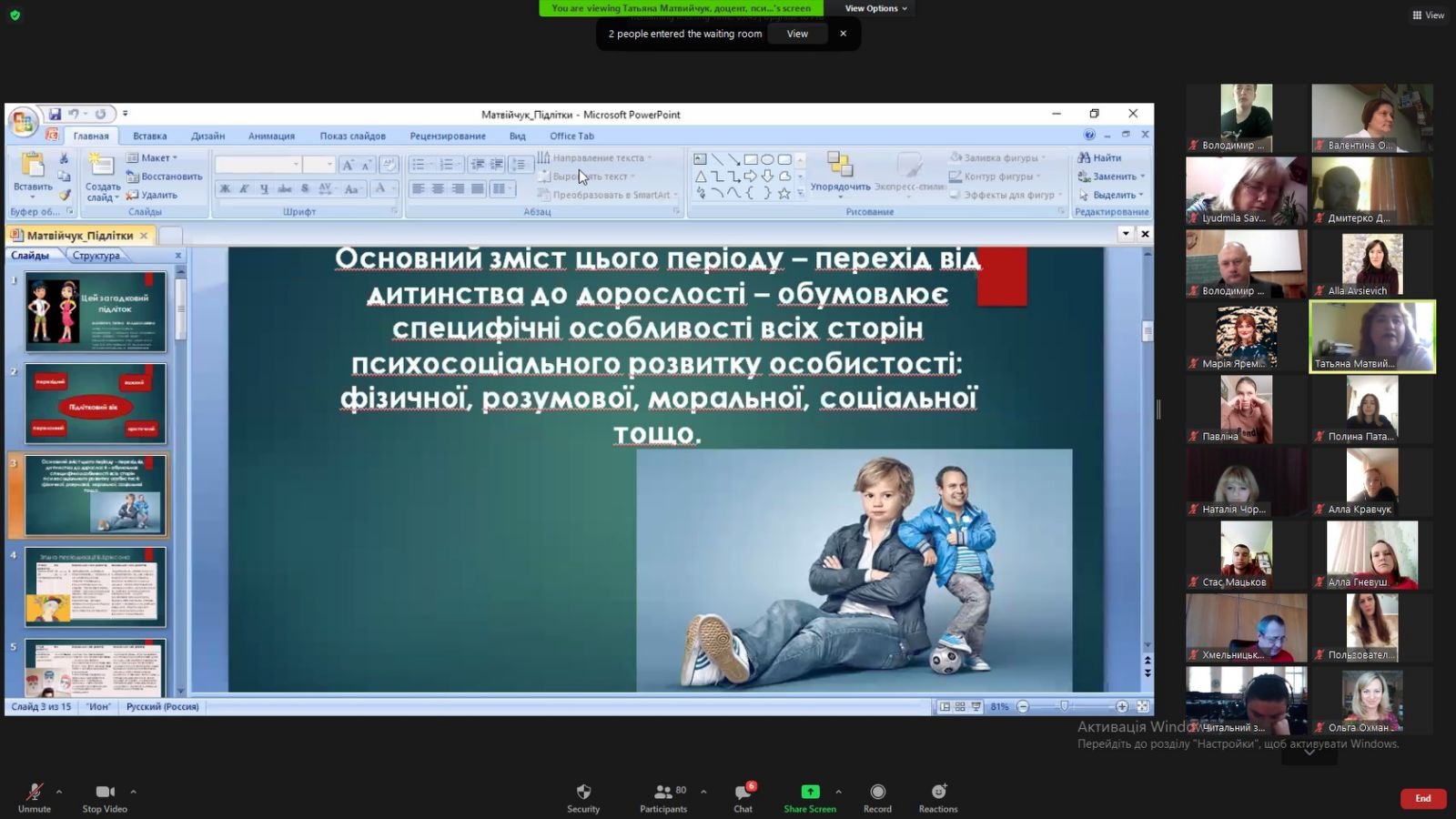Open the Animation (Анимация) ribbon tab
This screenshot has height=819, width=1456.
click(x=271, y=136)
